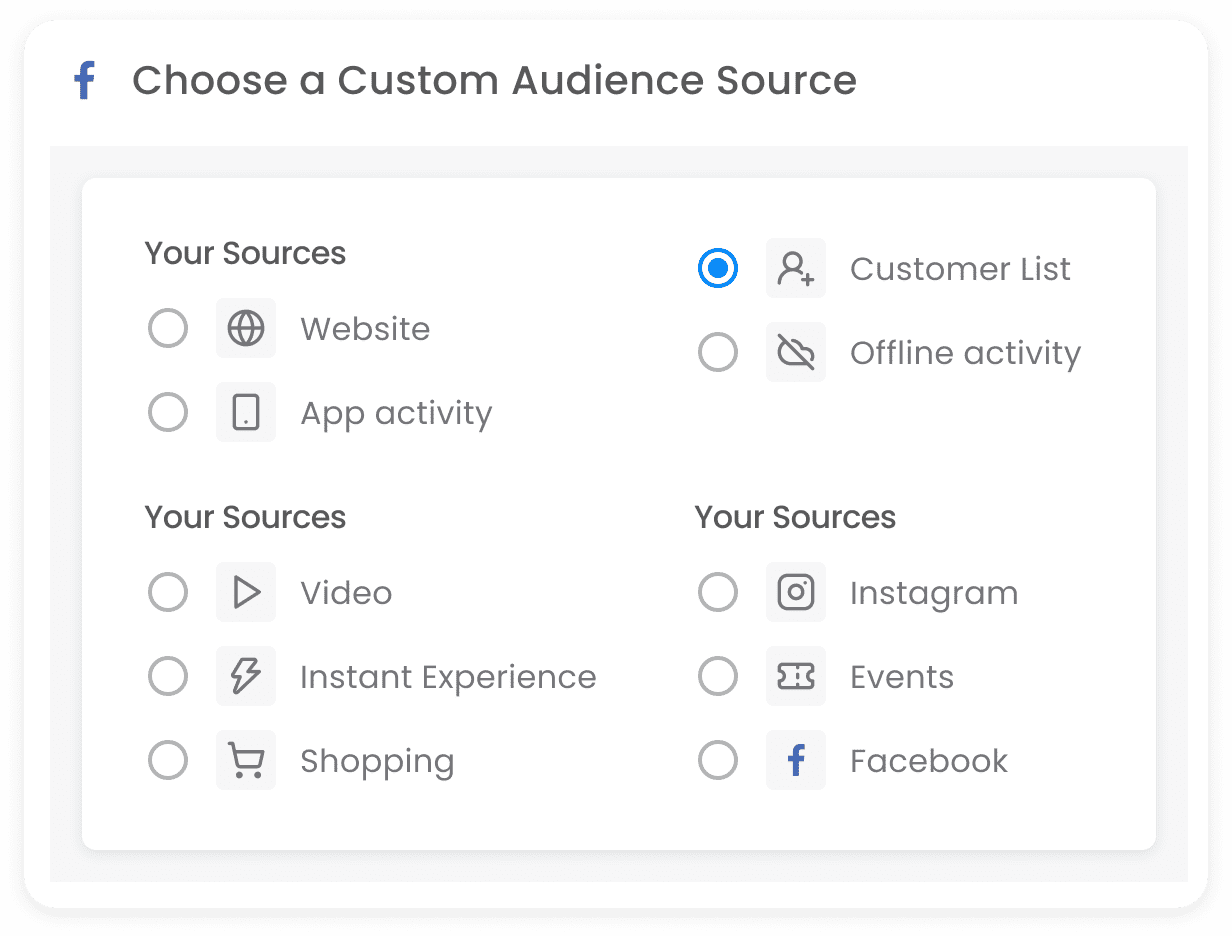Choose the Offline activity radio button

718,352
